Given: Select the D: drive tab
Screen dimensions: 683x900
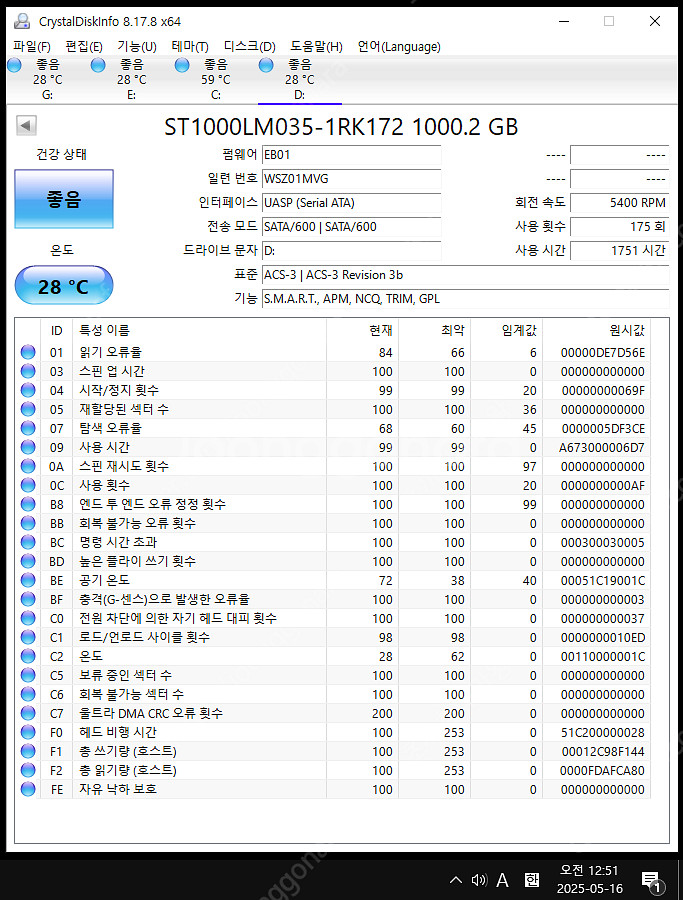Looking at the screenshot, I should pos(300,79).
